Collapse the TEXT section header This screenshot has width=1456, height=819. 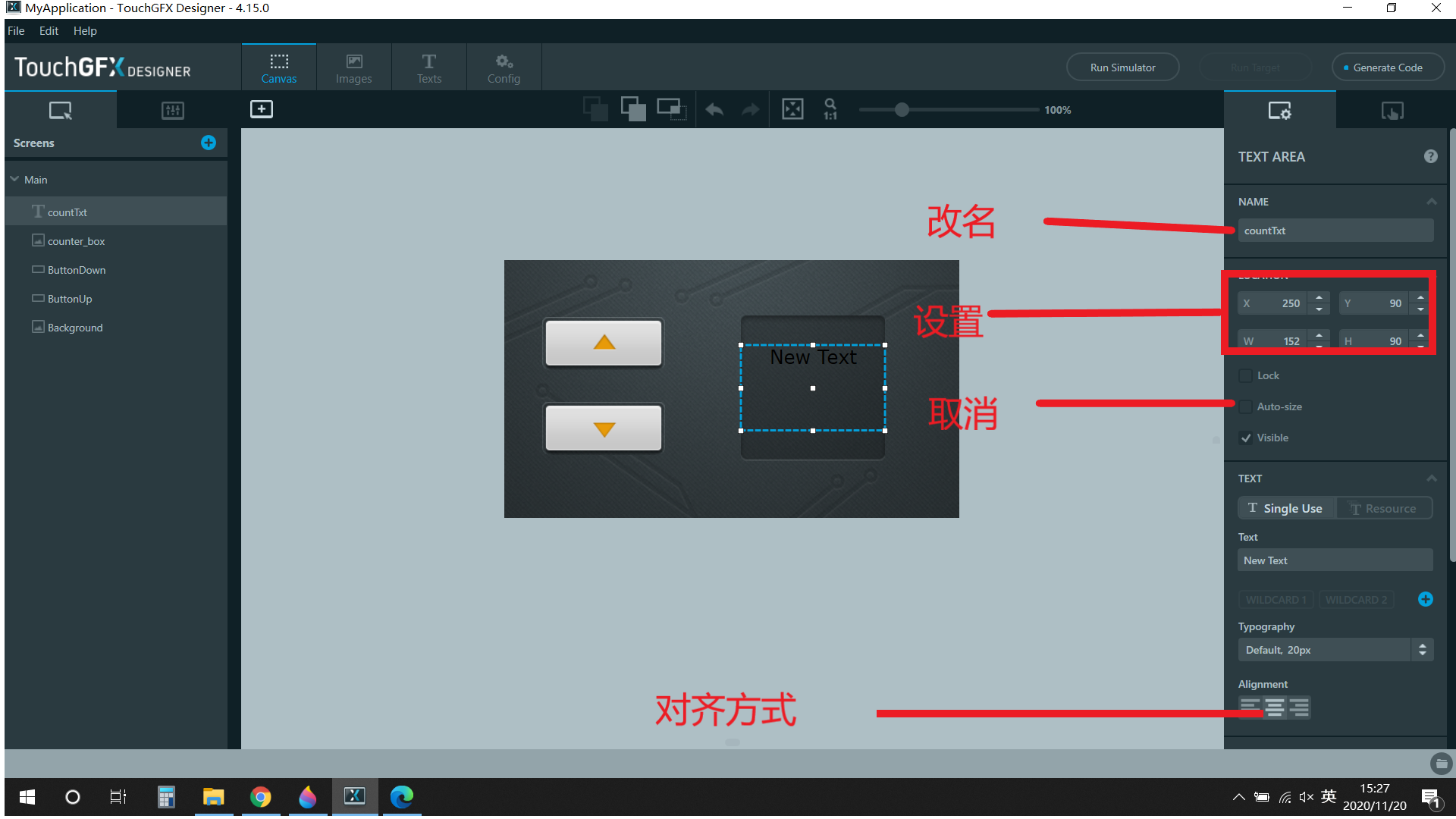(1432, 478)
